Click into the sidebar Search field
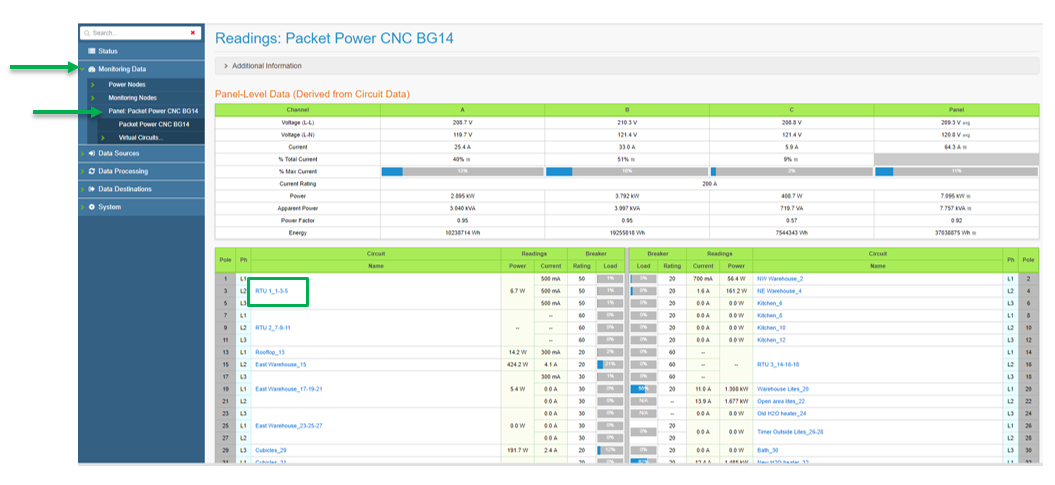This screenshot has width=1055, height=485. point(135,33)
